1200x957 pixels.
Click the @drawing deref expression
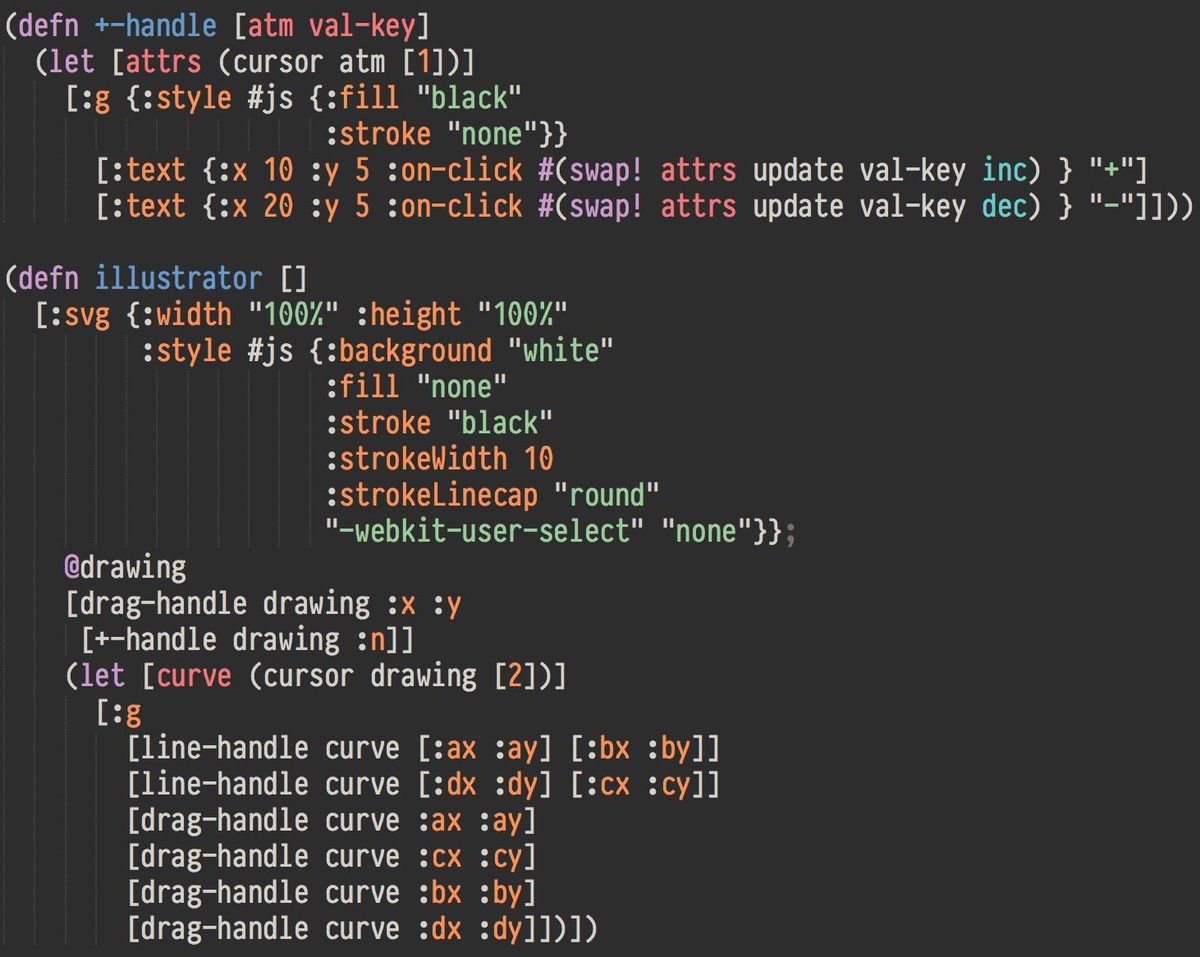126,567
